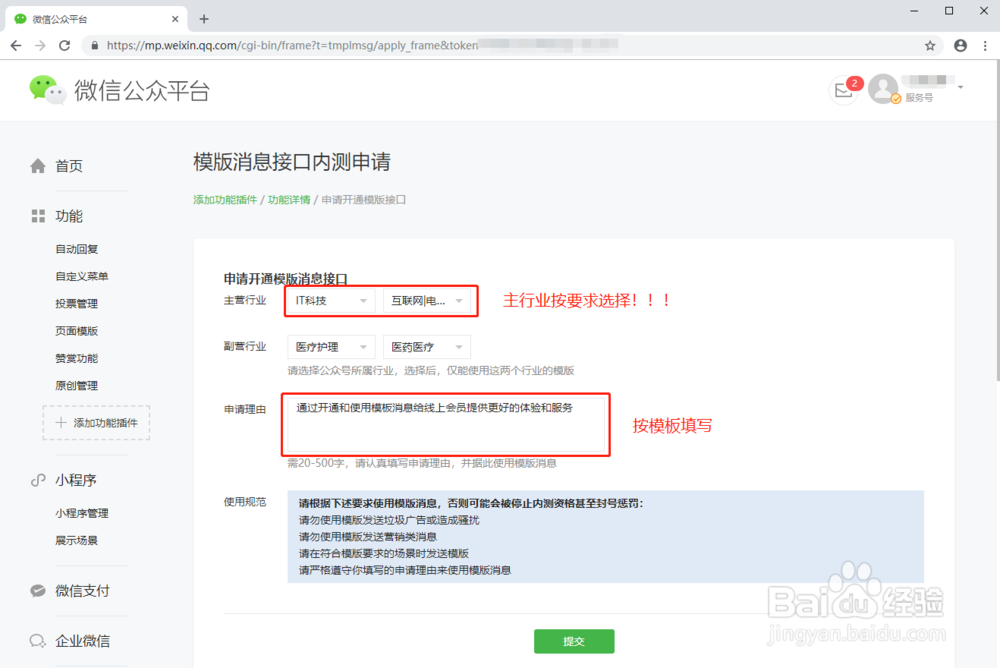The width and height of the screenshot is (1000, 668).
Task: Click 功能详情 breadcrumb link
Action: point(289,200)
